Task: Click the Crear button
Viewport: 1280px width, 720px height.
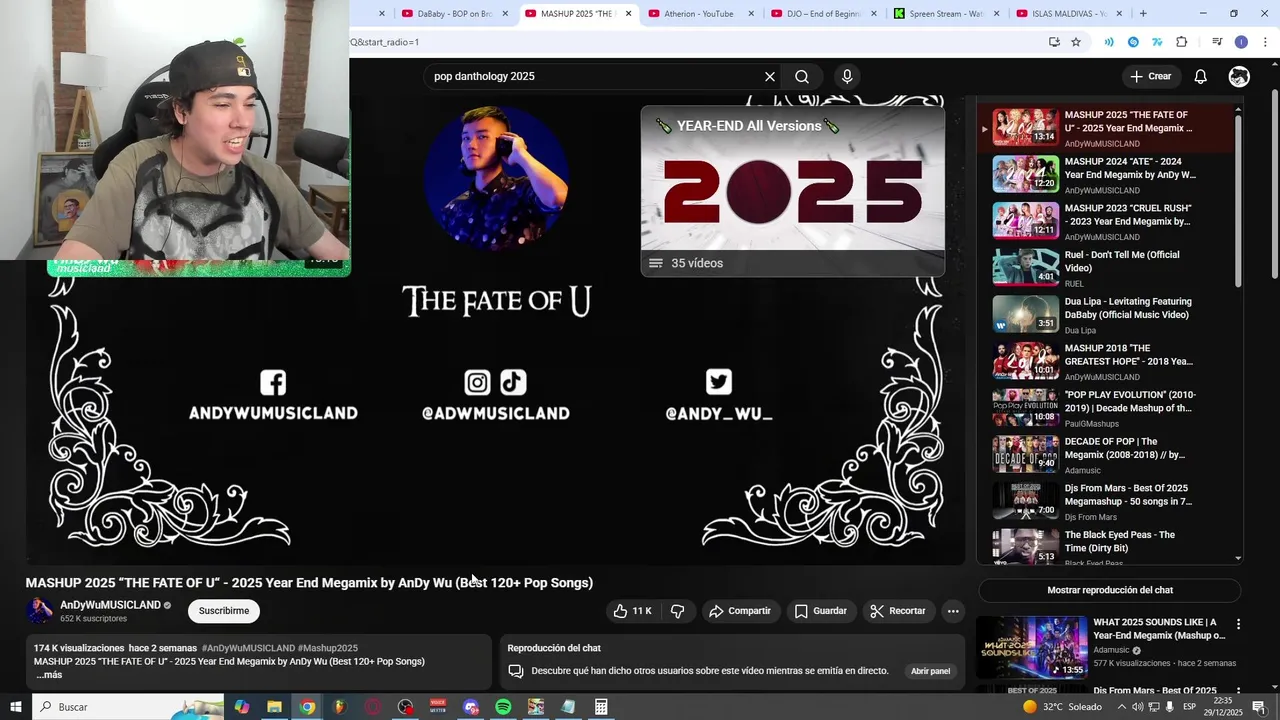Action: (x=1150, y=77)
